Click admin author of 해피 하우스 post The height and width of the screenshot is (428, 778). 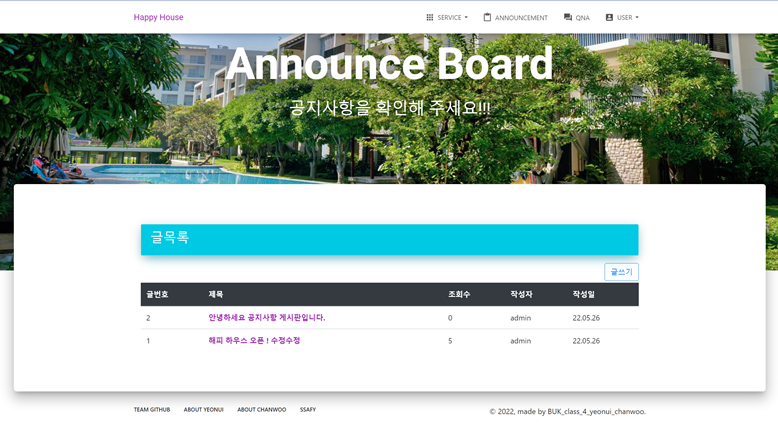(x=520, y=341)
